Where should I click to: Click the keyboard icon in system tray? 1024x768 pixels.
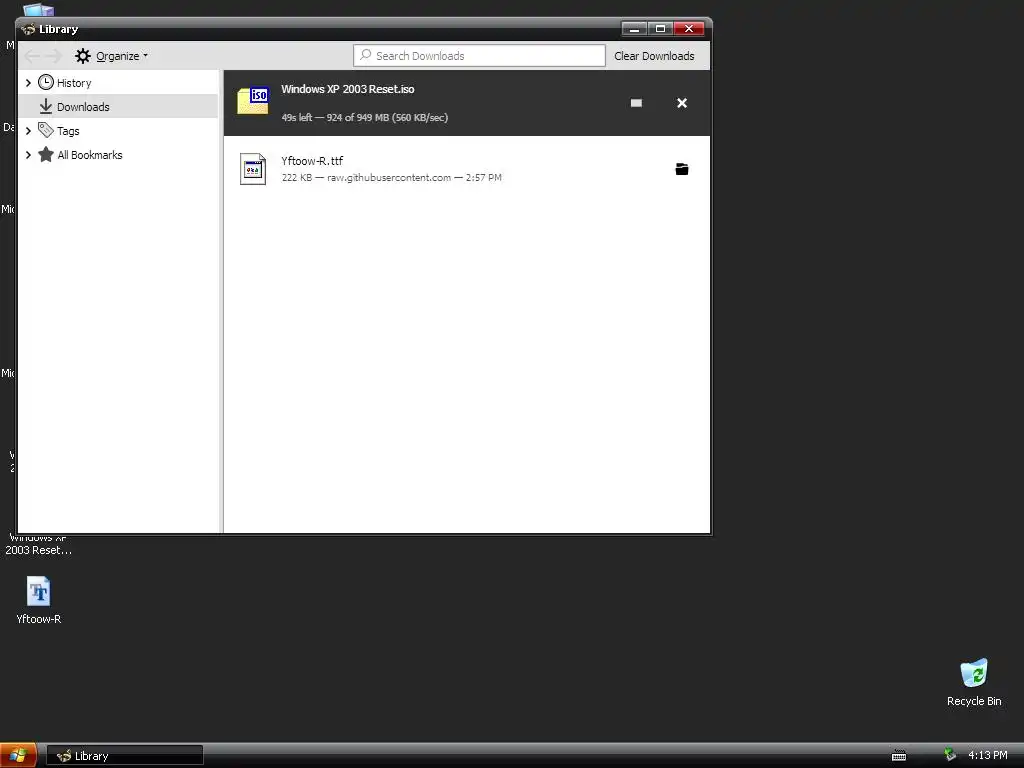click(899, 756)
